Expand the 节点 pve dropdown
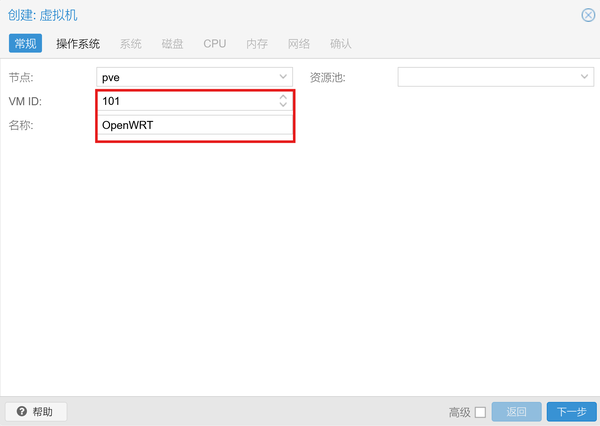The width and height of the screenshot is (600, 426). (x=283, y=77)
